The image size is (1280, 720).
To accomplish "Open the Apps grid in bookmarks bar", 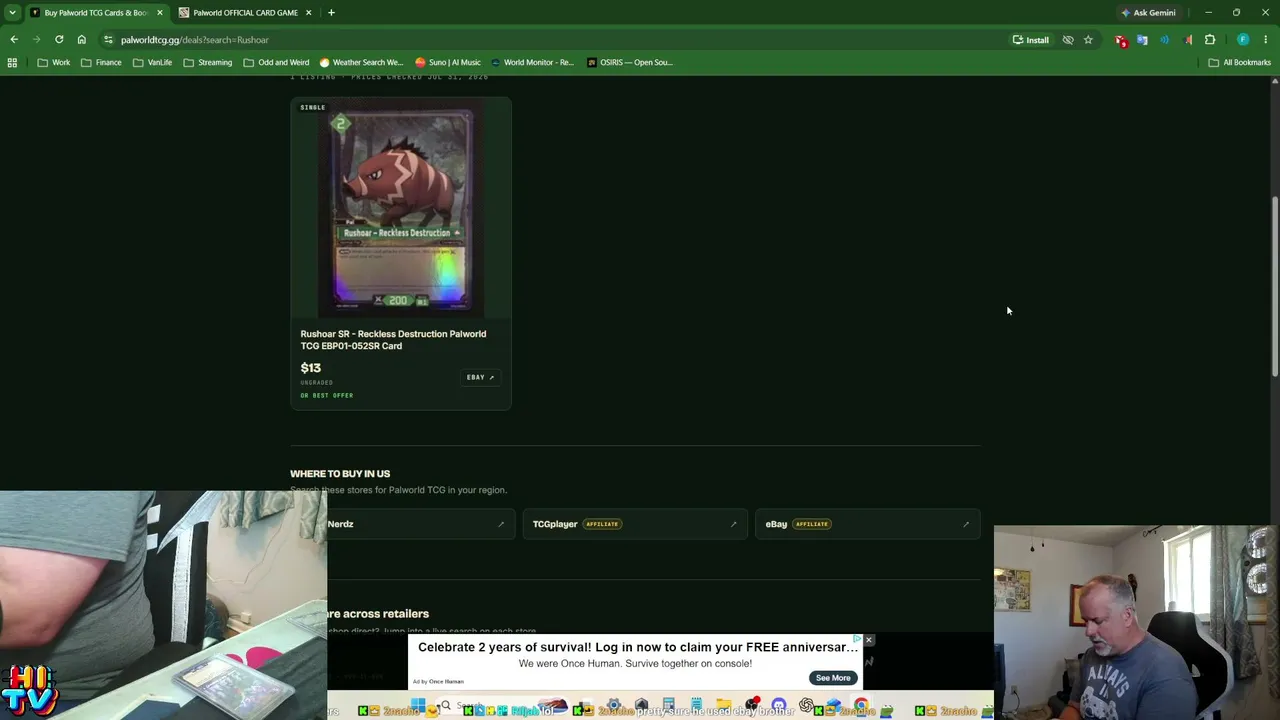I will pyautogui.click(x=12, y=62).
